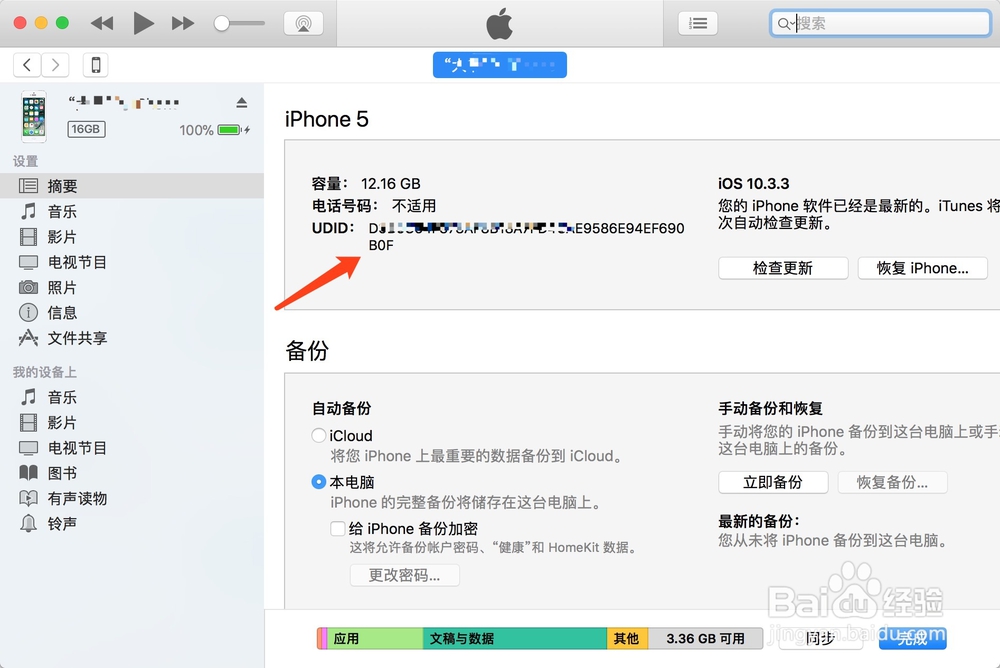Screen dimensions: 1000x668
Task: Adjust the volume slider knob
Action: pos(221,24)
